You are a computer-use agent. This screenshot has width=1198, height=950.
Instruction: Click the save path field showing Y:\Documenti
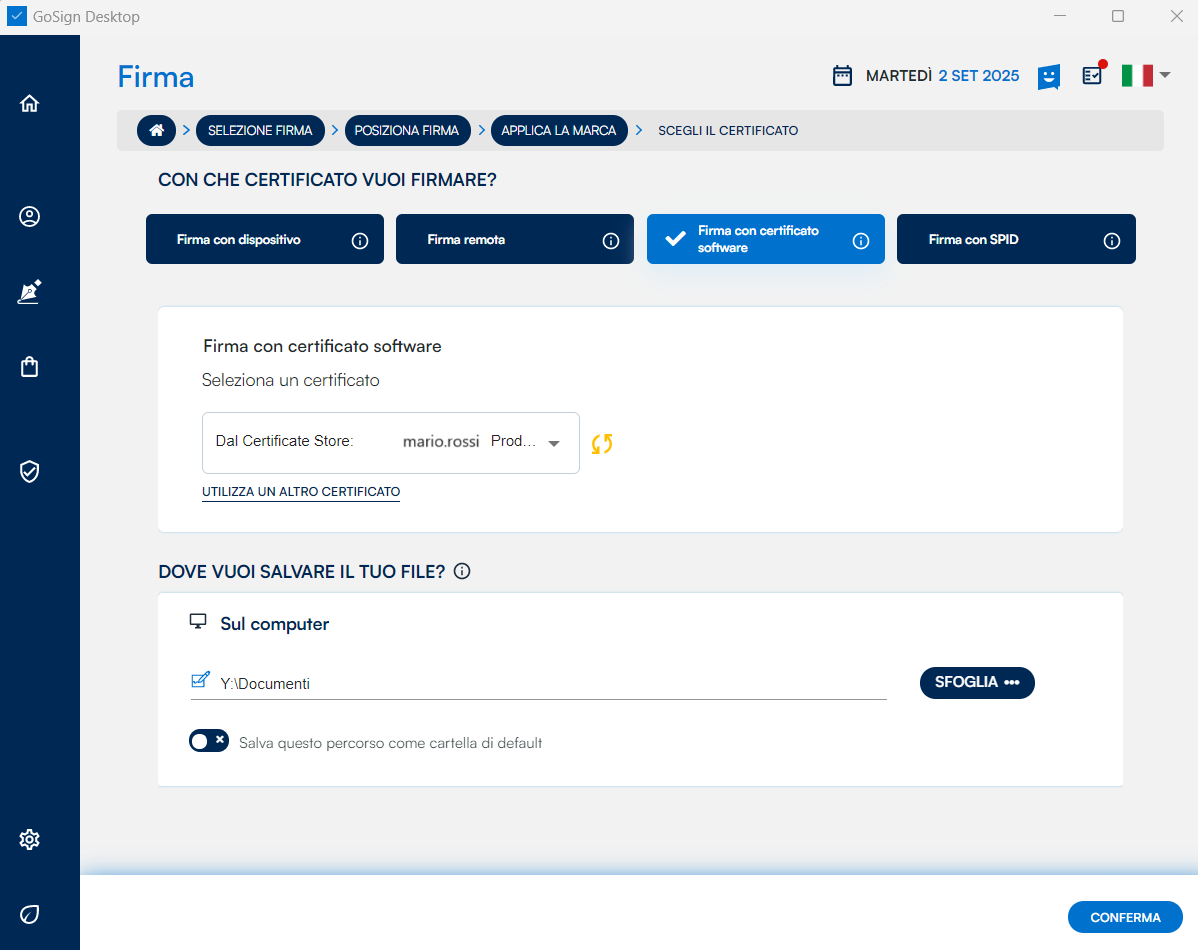(x=550, y=684)
